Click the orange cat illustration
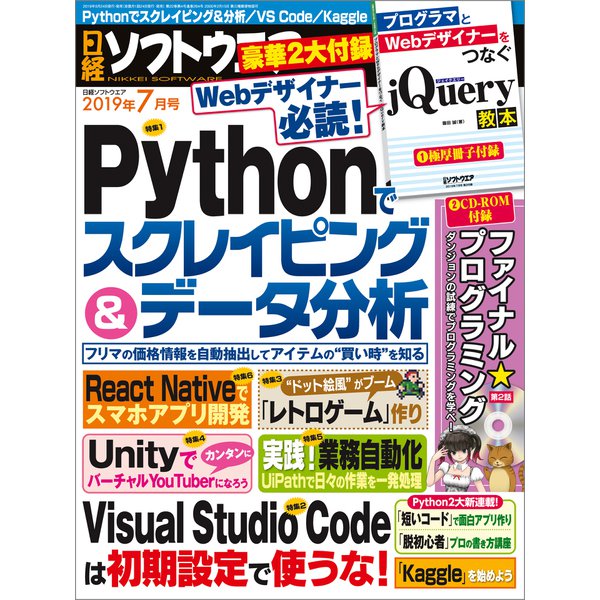This screenshot has width=600, height=600. [501, 467]
